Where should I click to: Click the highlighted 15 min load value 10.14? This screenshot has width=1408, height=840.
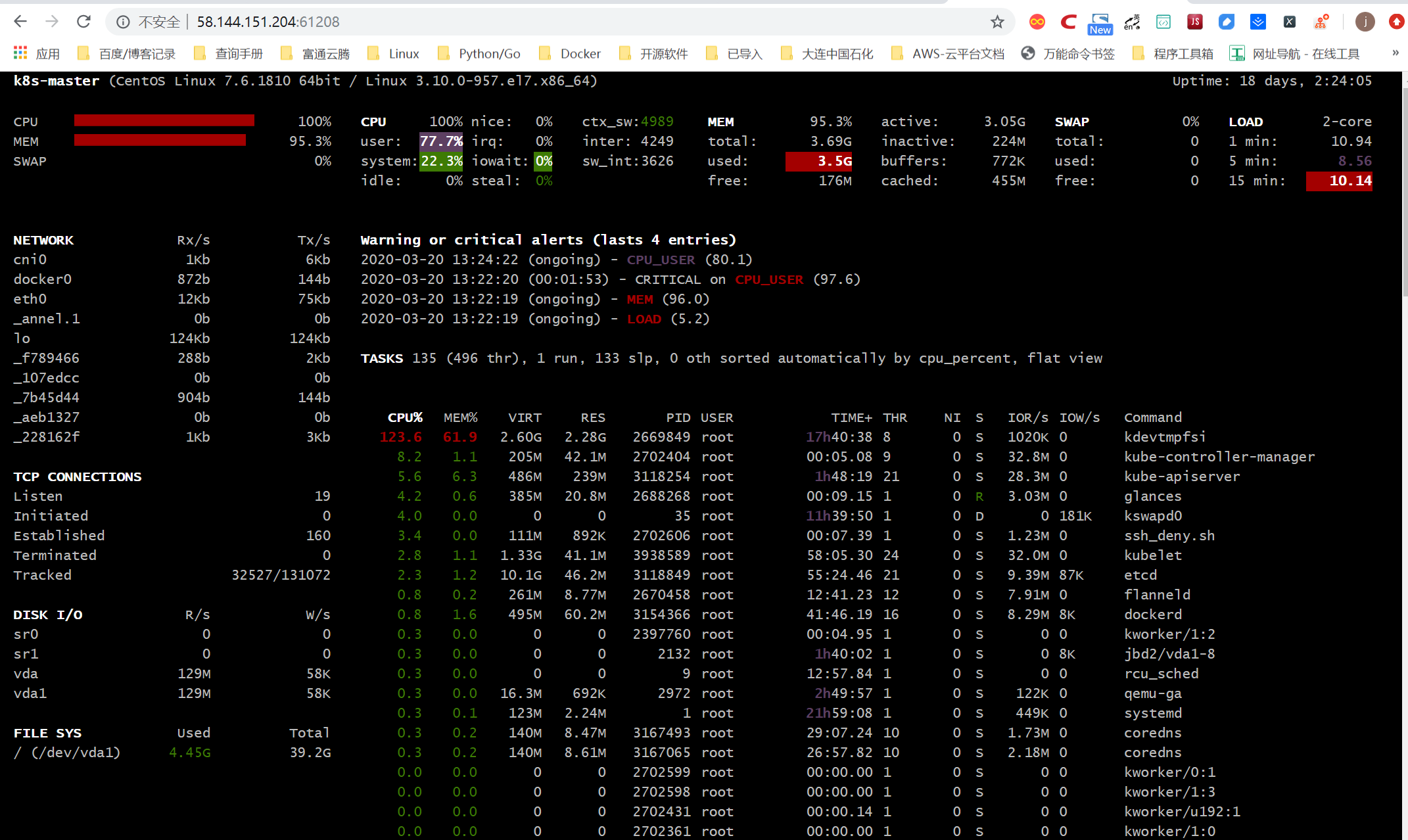[1340, 181]
